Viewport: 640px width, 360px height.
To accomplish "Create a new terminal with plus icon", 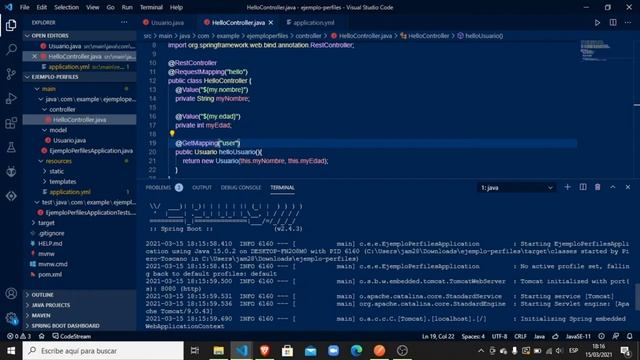I will pyautogui.click(x=567, y=187).
